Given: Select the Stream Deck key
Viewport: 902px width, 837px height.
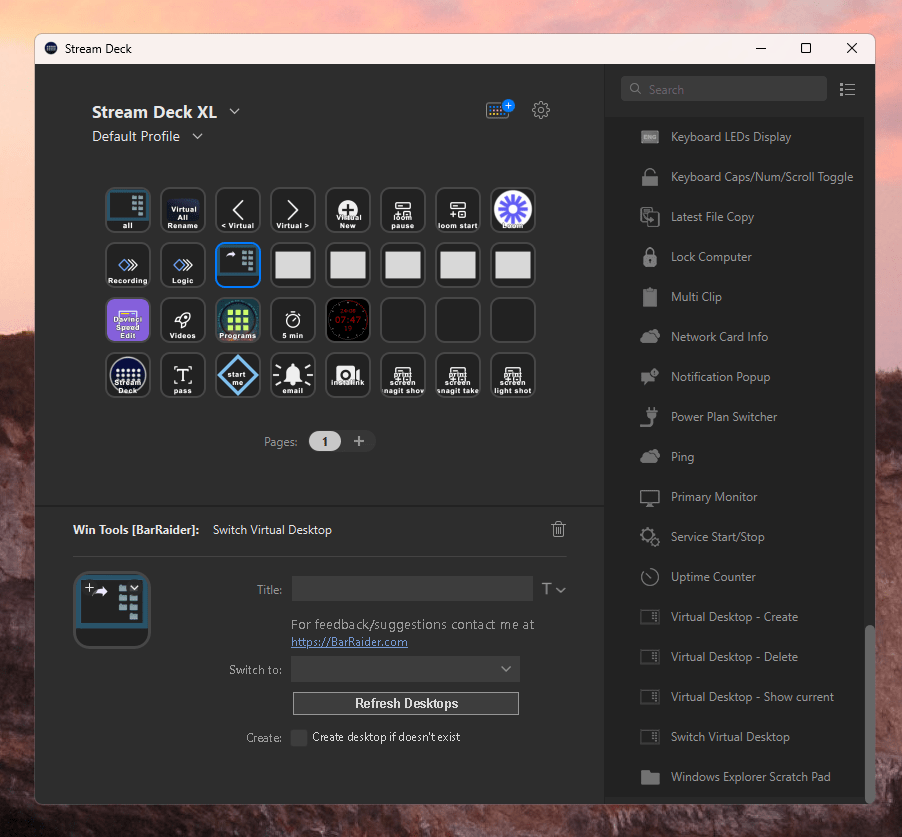Looking at the screenshot, I should pyautogui.click(x=128, y=375).
